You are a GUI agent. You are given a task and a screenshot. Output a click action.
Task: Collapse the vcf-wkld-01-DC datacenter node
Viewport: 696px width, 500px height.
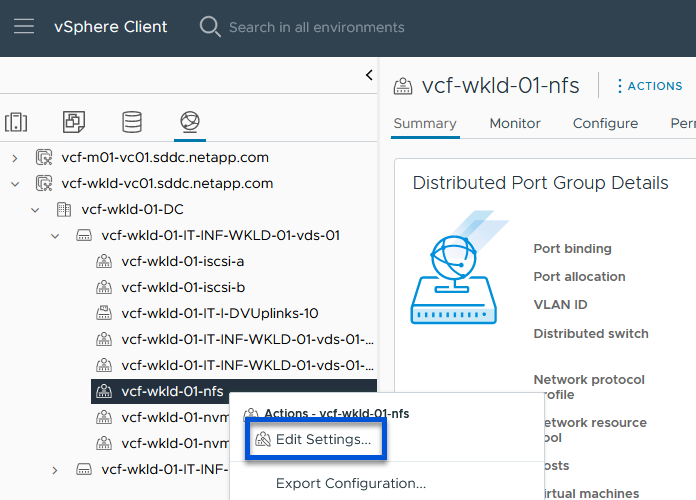click(35, 210)
